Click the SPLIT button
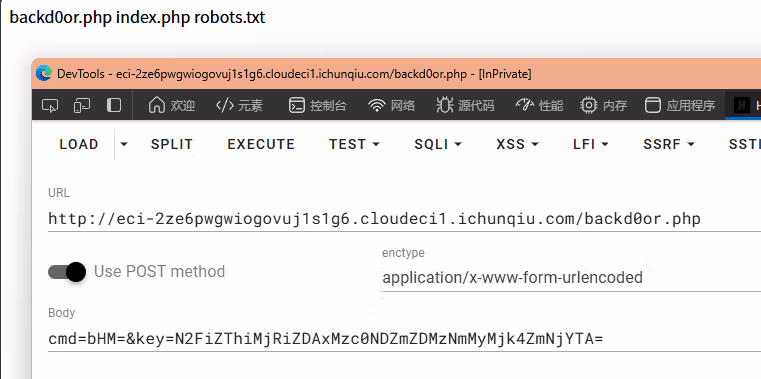Viewport: 761px width, 379px height. pyautogui.click(x=171, y=144)
